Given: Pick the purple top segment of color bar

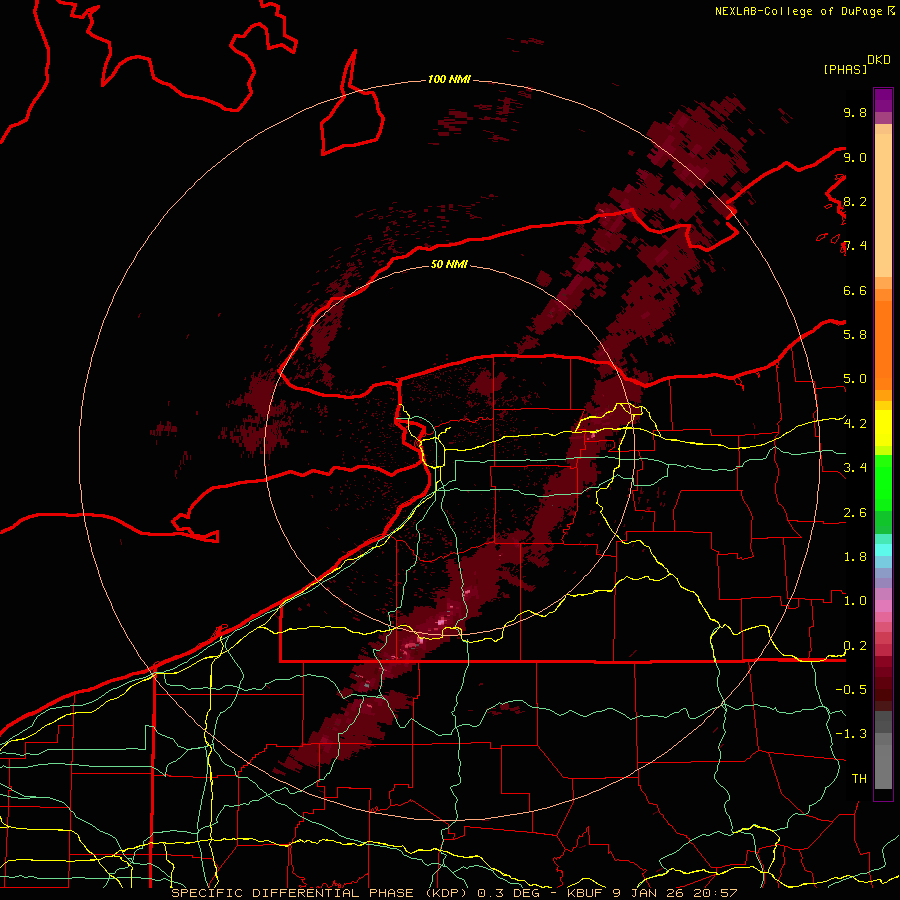Looking at the screenshot, I should [883, 100].
